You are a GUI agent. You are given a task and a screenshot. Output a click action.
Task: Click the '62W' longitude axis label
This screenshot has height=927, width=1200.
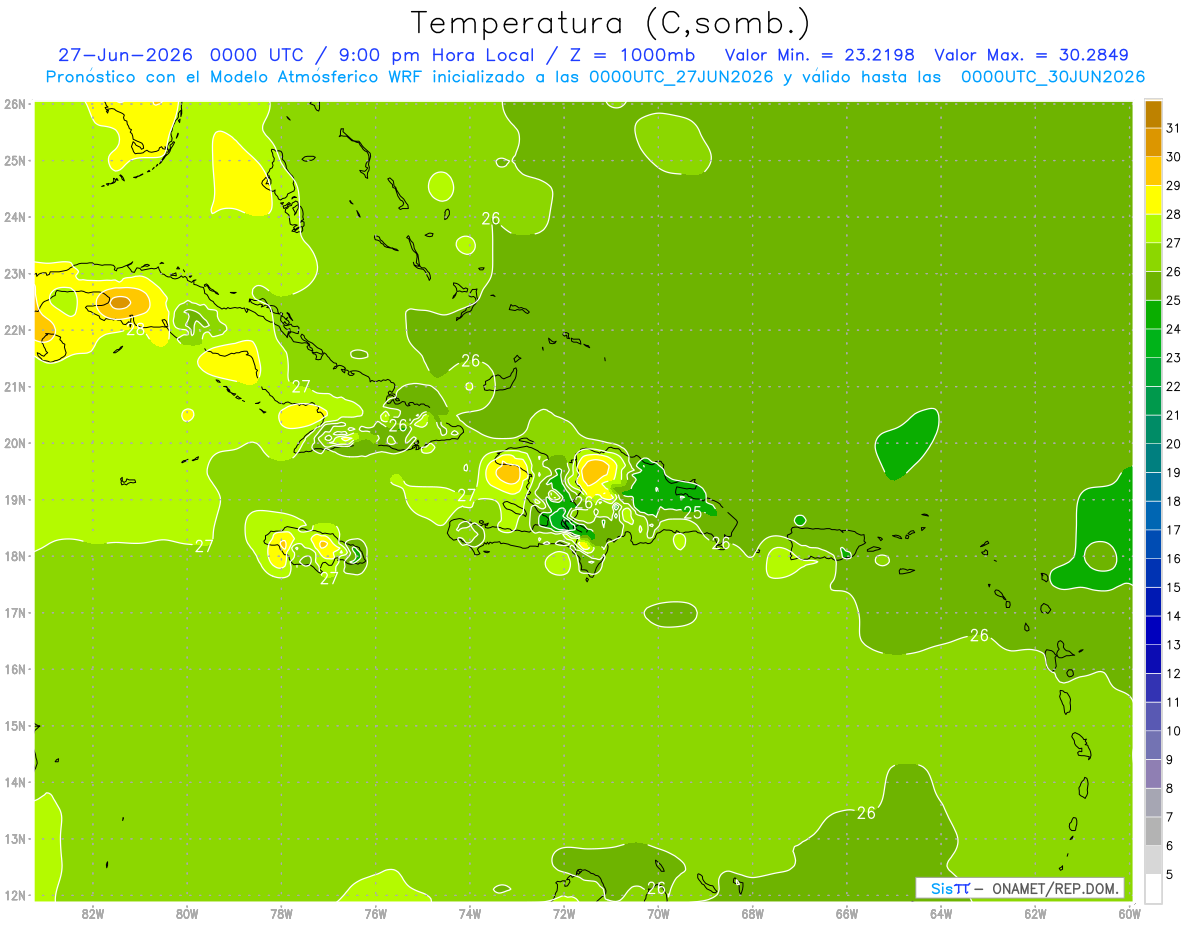1035,912
